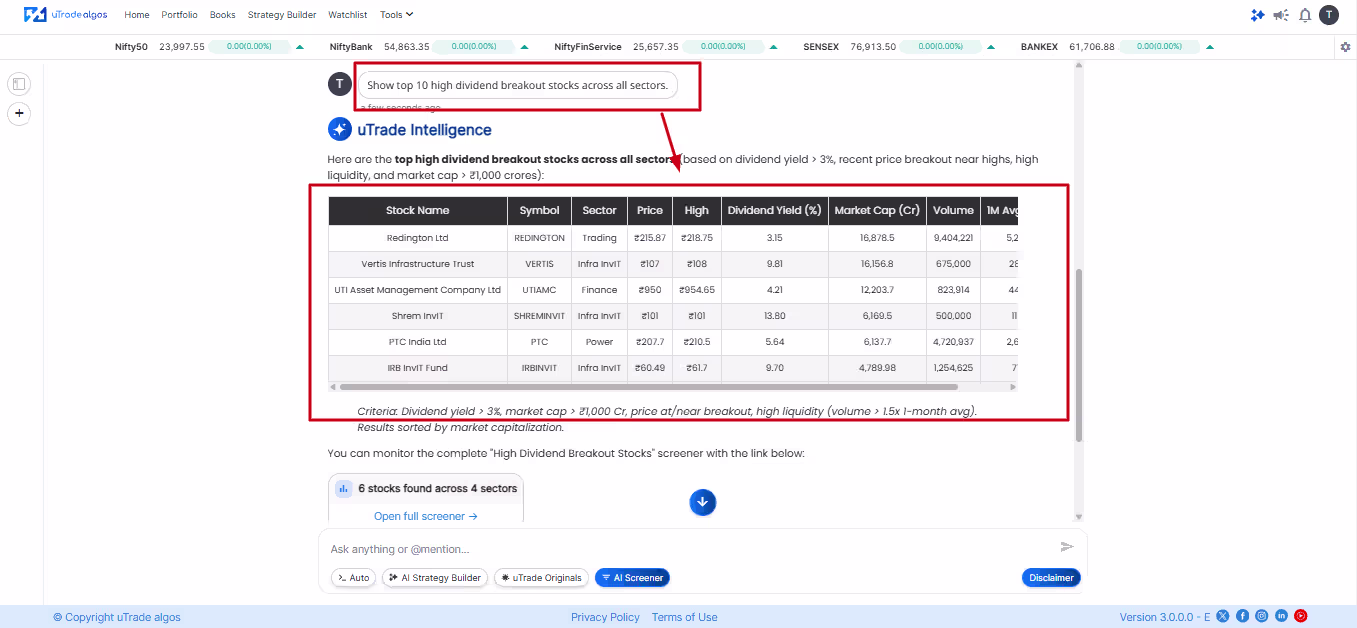
Task: Send message with the paper plane icon
Action: click(1067, 547)
